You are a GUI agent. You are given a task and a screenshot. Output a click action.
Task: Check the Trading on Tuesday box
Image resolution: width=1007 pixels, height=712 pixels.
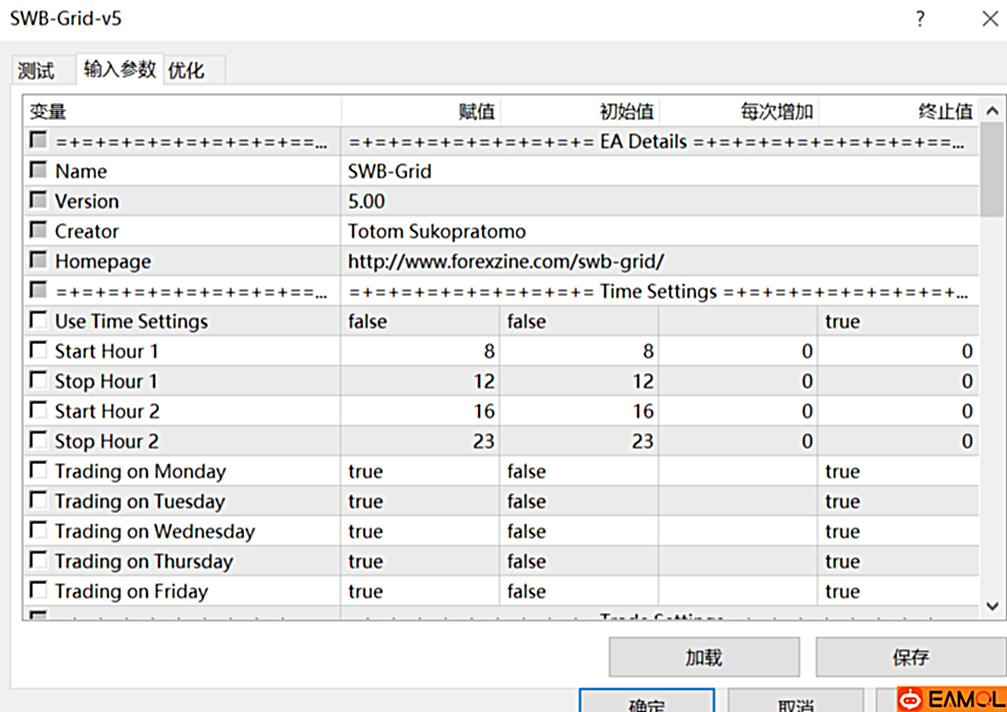39,500
